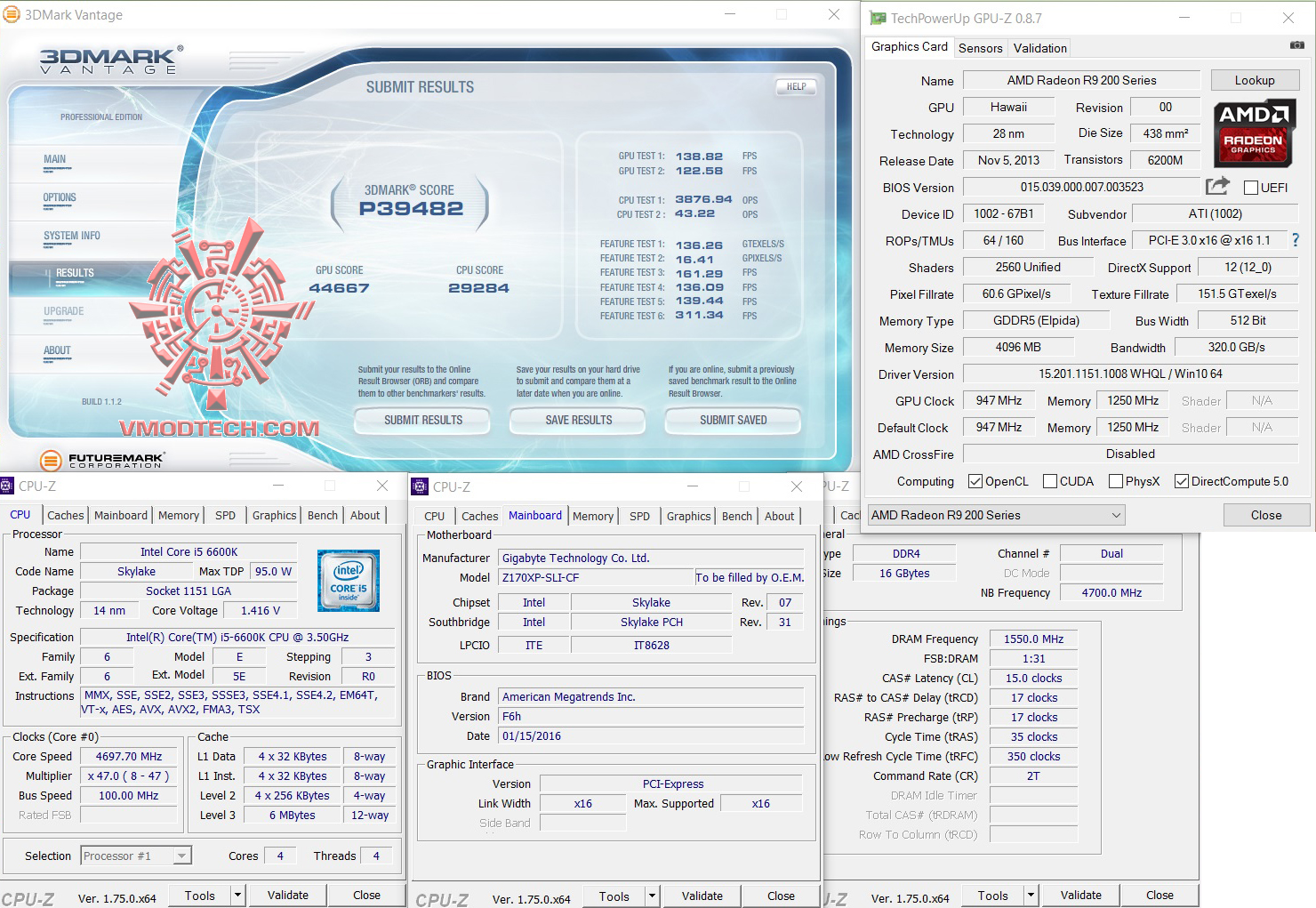This screenshot has width=1316, height=908.
Task: Select the Graphics Card tab in GPU-Z
Action: [x=910, y=46]
